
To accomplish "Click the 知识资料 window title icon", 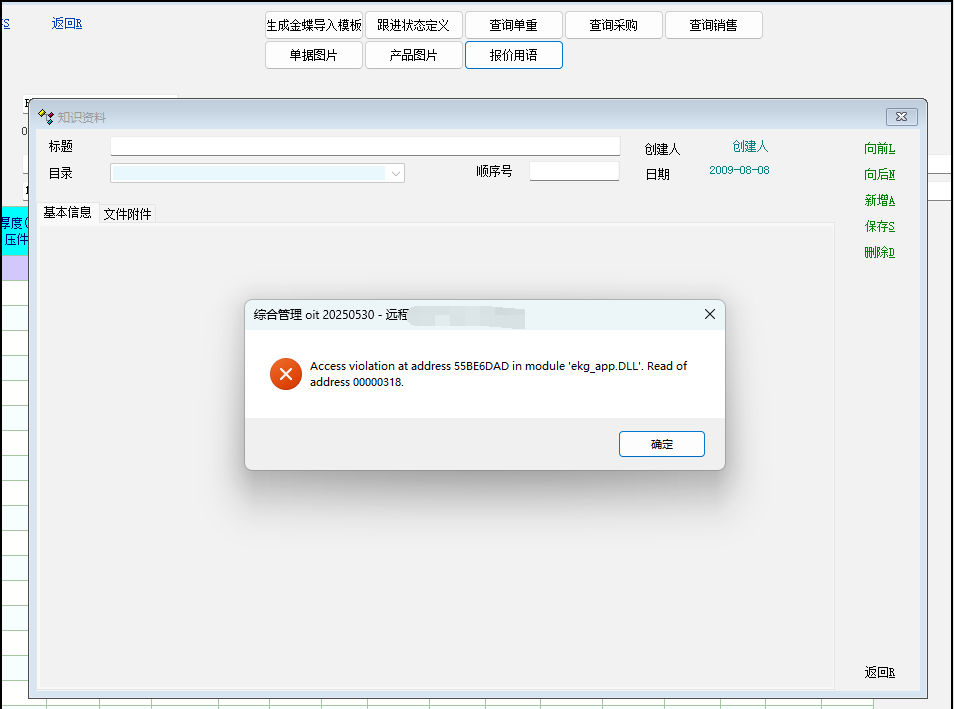I will click(46, 117).
